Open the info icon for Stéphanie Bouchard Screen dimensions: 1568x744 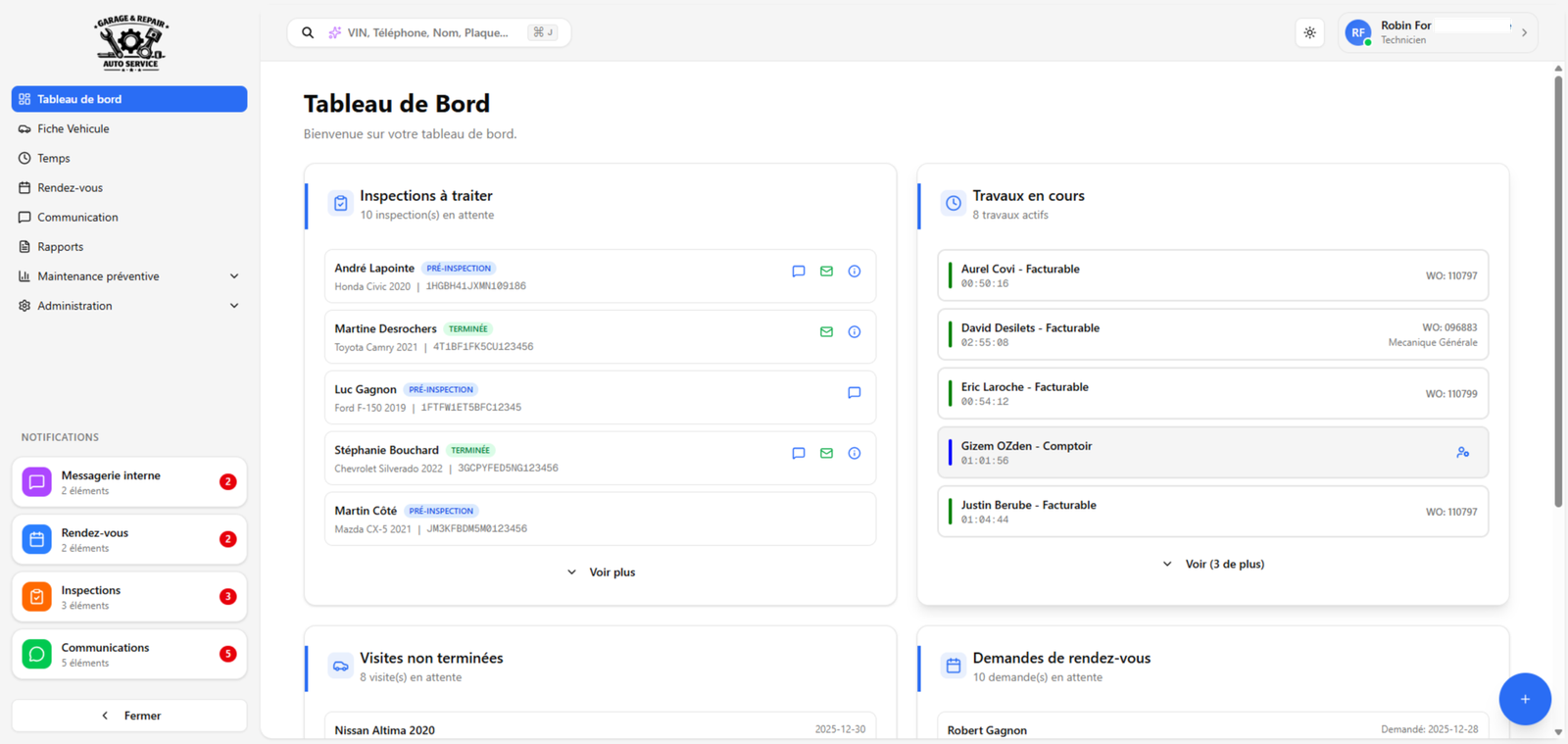click(x=855, y=454)
